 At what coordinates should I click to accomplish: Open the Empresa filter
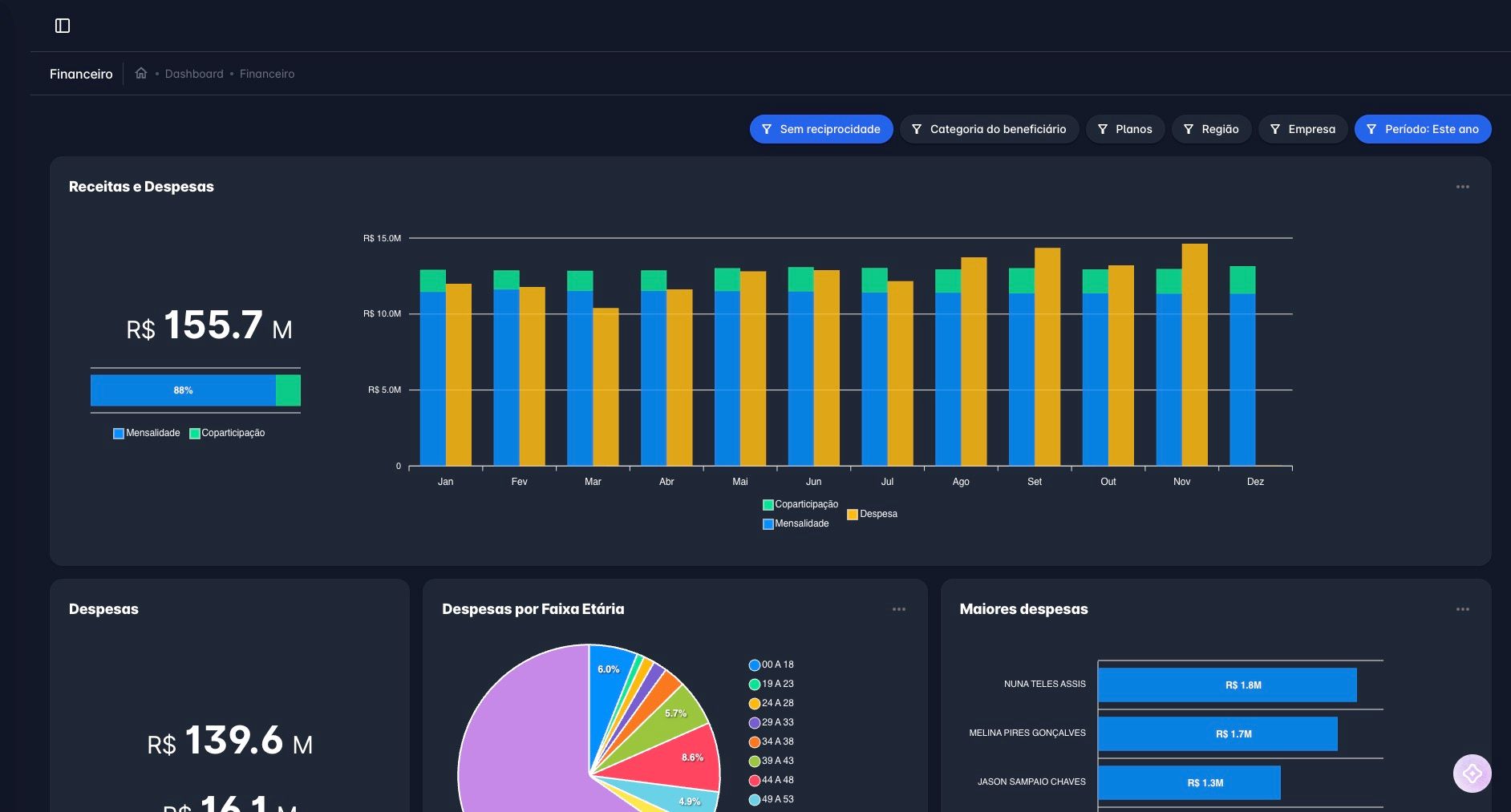[1302, 129]
